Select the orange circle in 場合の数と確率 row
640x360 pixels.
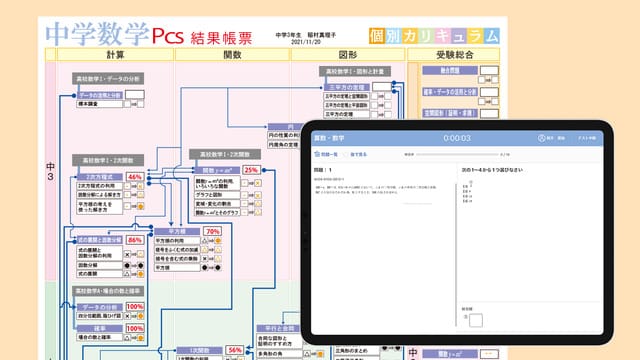pos(140,338)
